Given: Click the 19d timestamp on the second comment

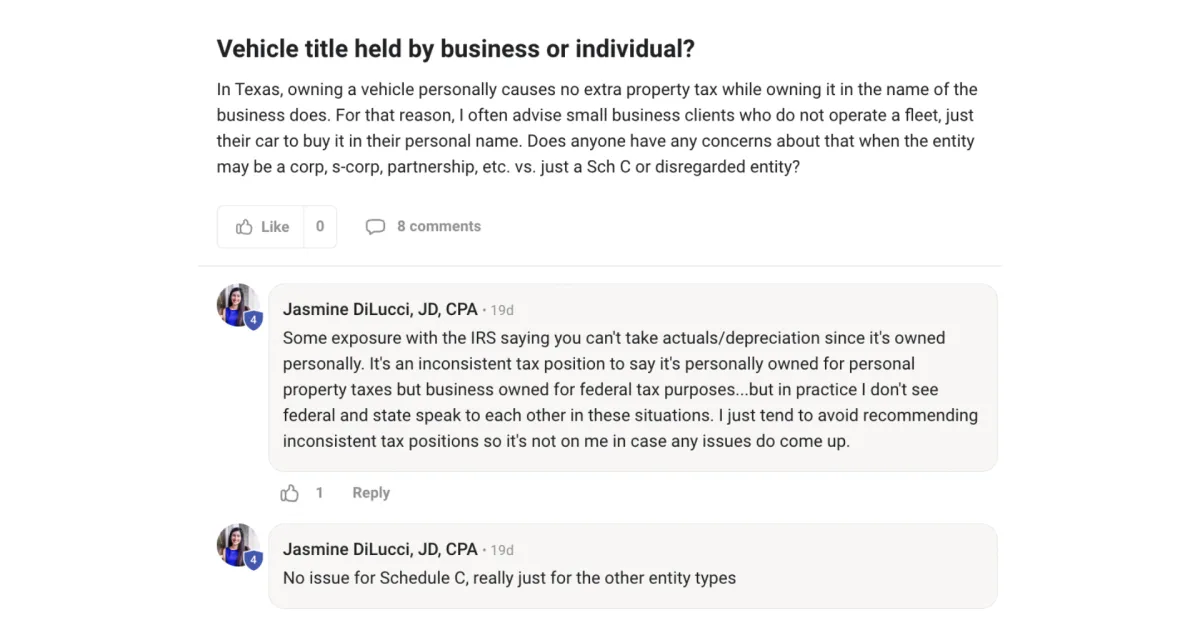Looking at the screenshot, I should tap(502, 551).
